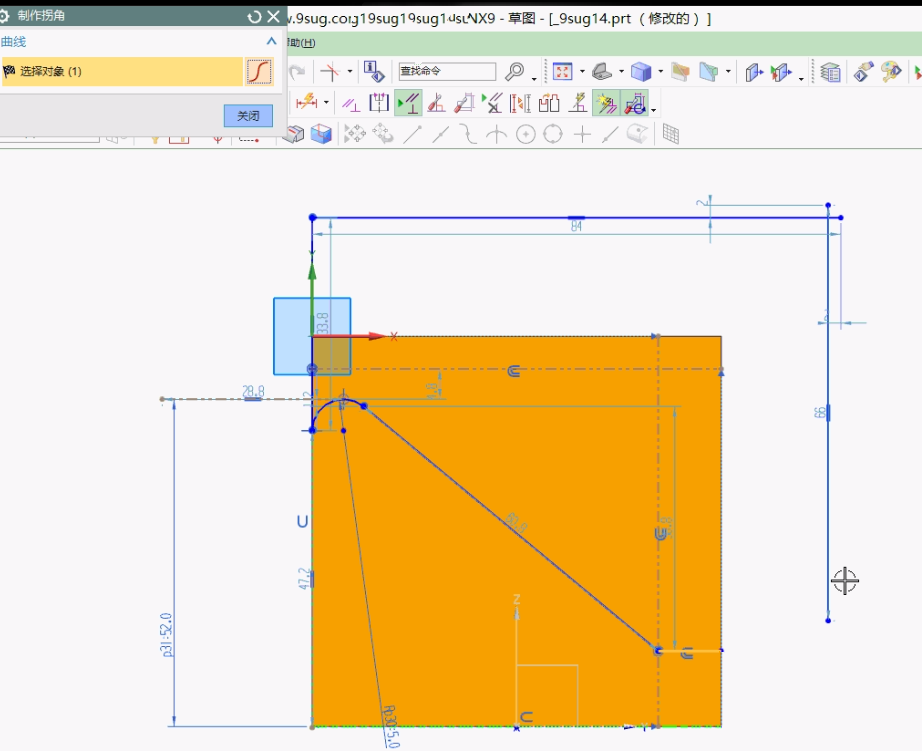
Task: Select the Rapid Dimension tool
Action: [x=306, y=102]
